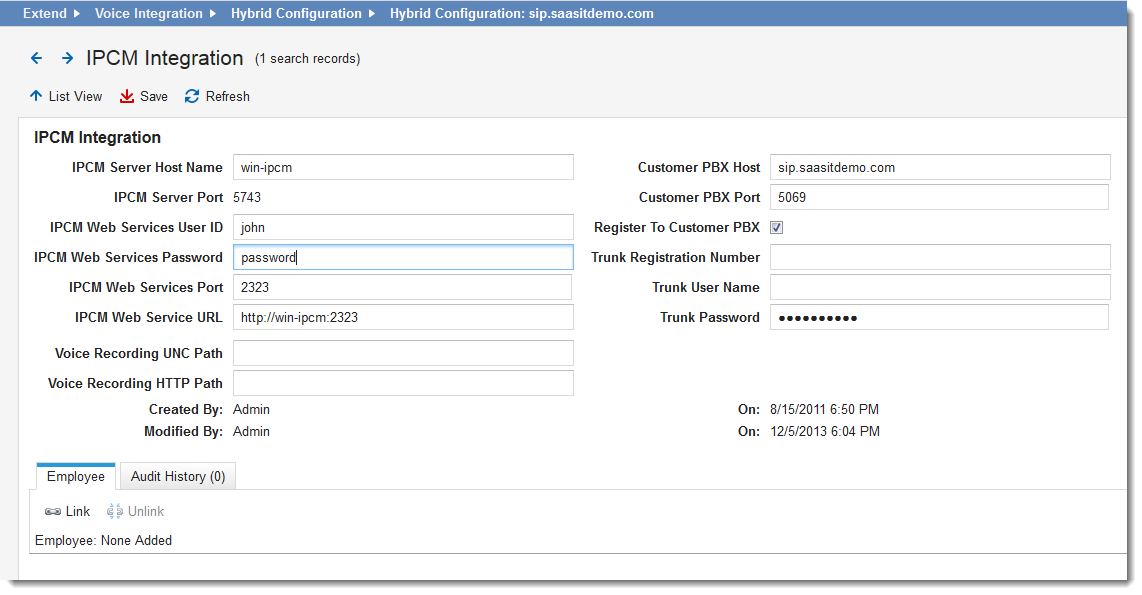Click the grayed Unlink icon
Viewport: 1142px width, 595px height.
117,511
